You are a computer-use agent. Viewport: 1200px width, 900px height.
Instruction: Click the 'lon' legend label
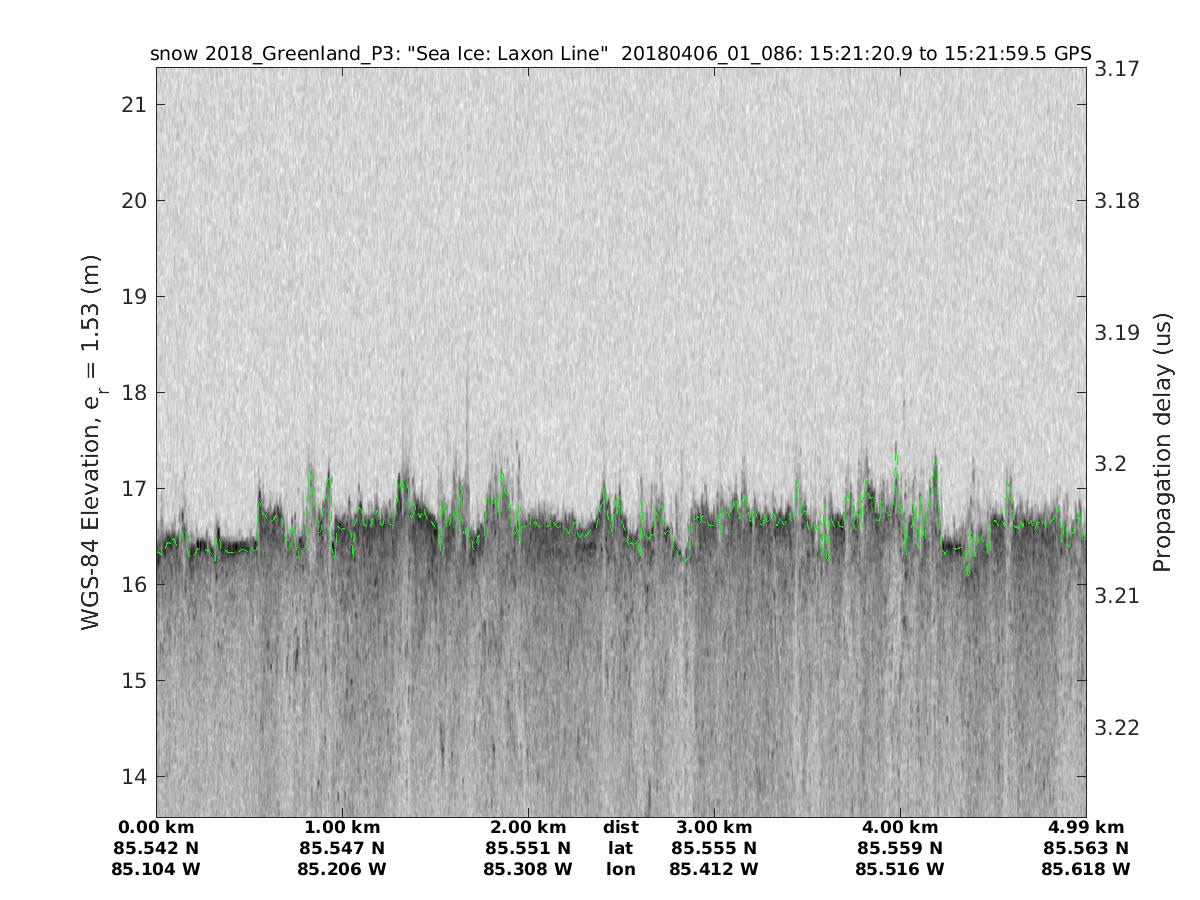(x=621, y=870)
